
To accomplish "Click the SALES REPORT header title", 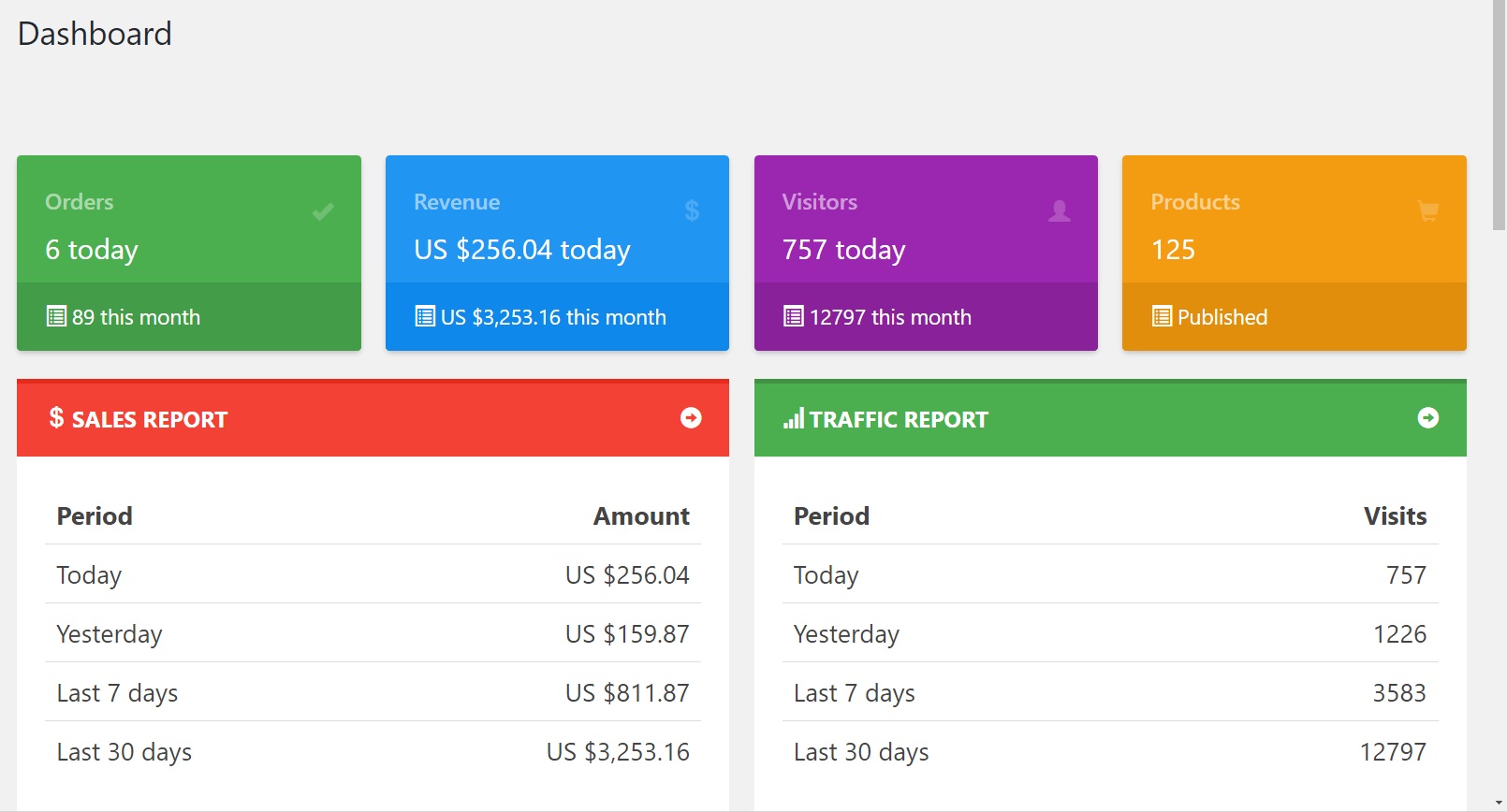I will [x=150, y=420].
